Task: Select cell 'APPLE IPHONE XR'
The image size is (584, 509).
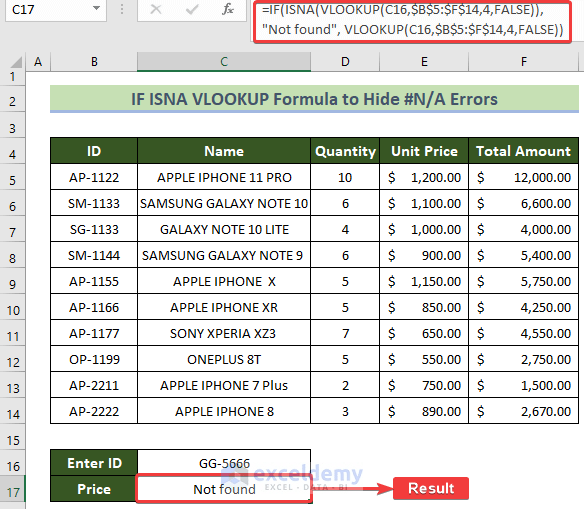Action: (x=224, y=308)
